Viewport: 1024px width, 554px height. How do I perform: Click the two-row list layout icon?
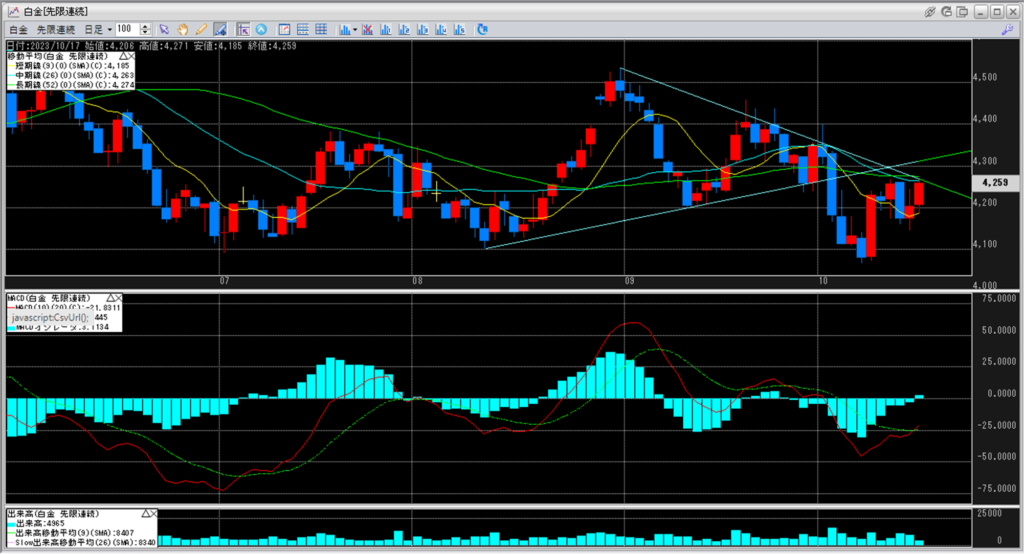pos(302,29)
